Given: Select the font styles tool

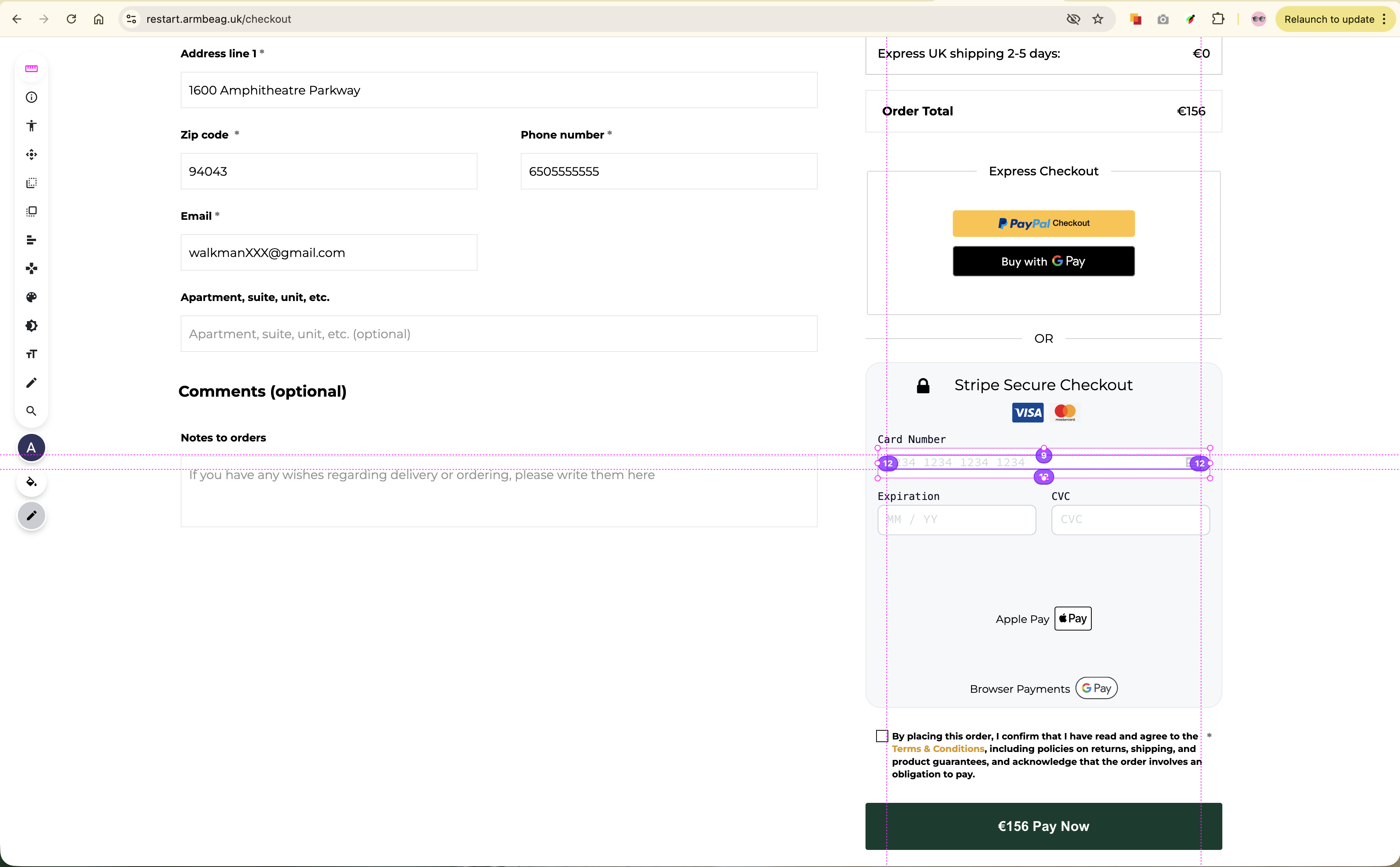Looking at the screenshot, I should 32,355.
